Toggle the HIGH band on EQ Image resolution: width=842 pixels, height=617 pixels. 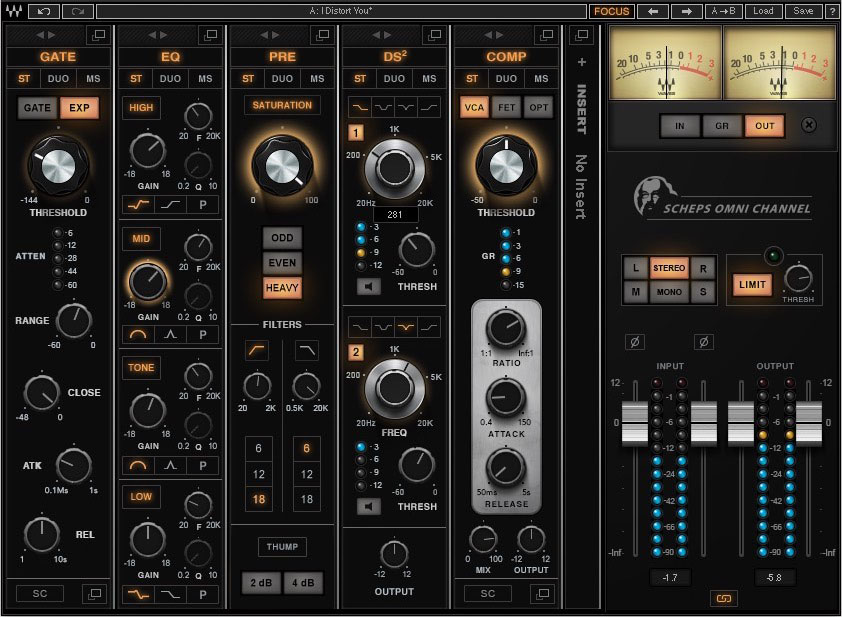(x=141, y=107)
